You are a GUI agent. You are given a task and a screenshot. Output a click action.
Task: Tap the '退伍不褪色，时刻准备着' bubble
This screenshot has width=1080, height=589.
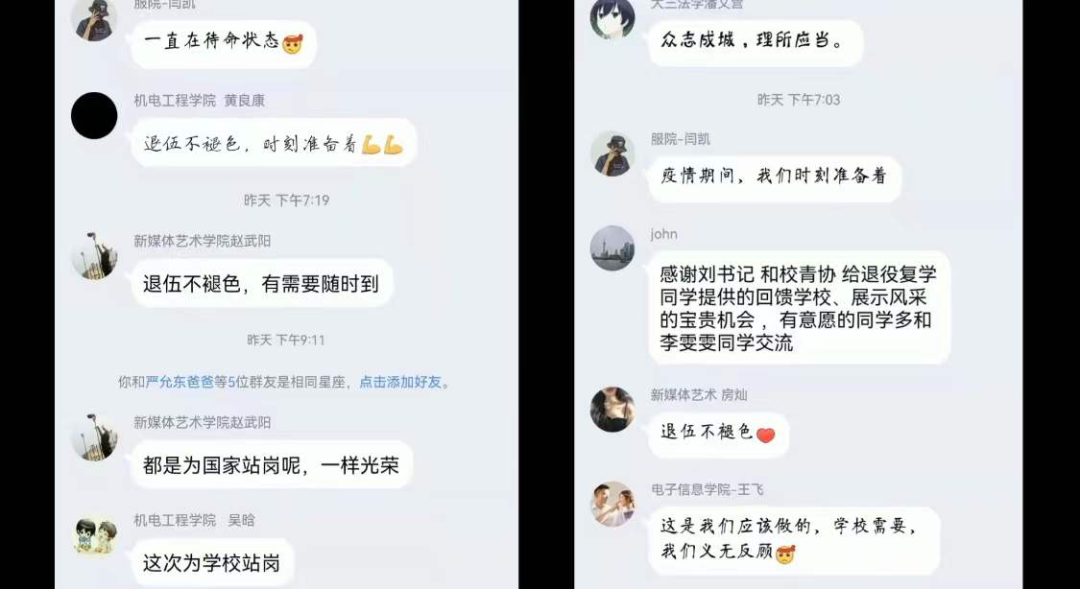273,143
